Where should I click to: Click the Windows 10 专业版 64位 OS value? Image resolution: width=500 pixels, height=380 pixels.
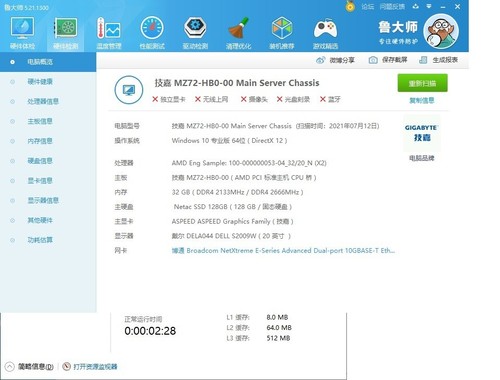pyautogui.click(x=229, y=141)
